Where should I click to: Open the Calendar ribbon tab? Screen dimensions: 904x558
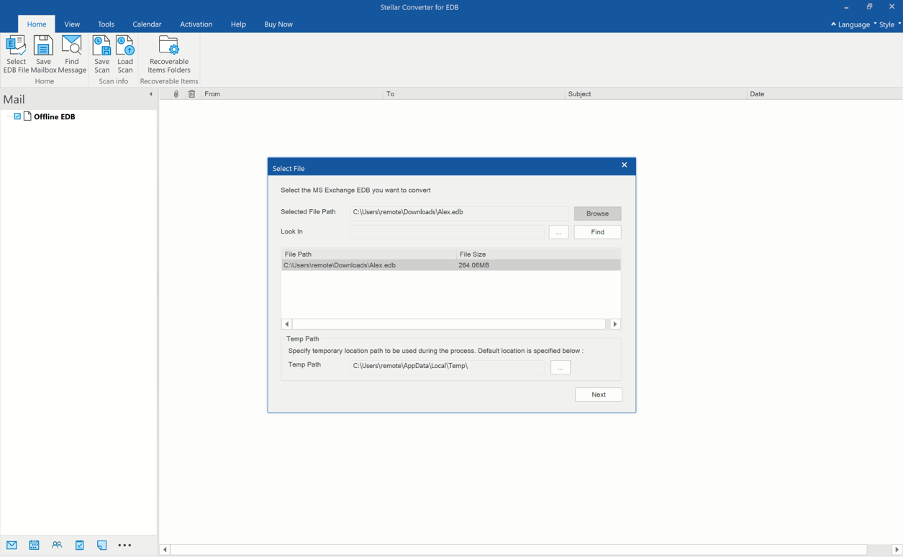click(x=147, y=24)
